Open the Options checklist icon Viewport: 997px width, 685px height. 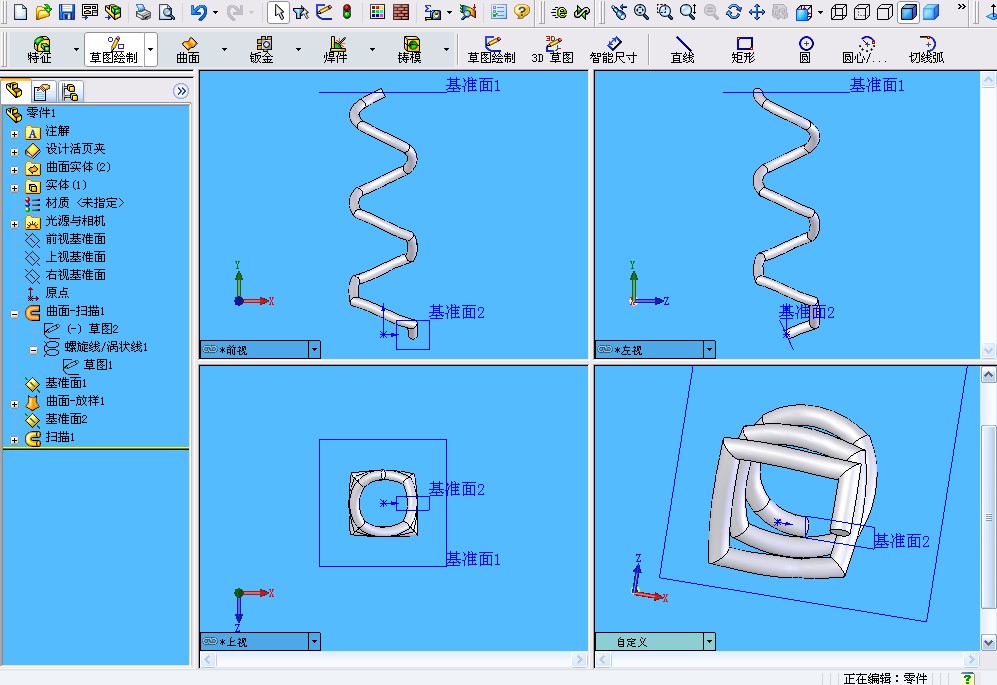click(499, 11)
